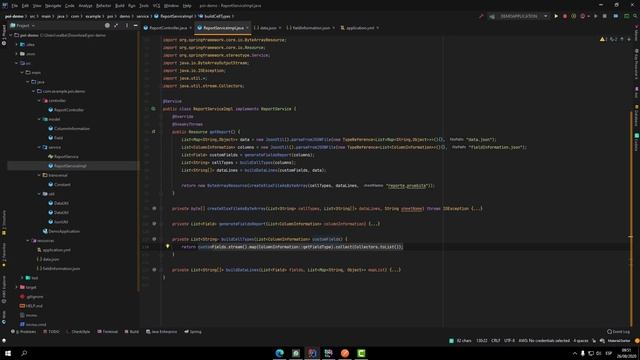Image resolution: width=640 pixels, height=360 pixels.
Task: Hide the Project tool window
Action: click(x=136, y=25)
